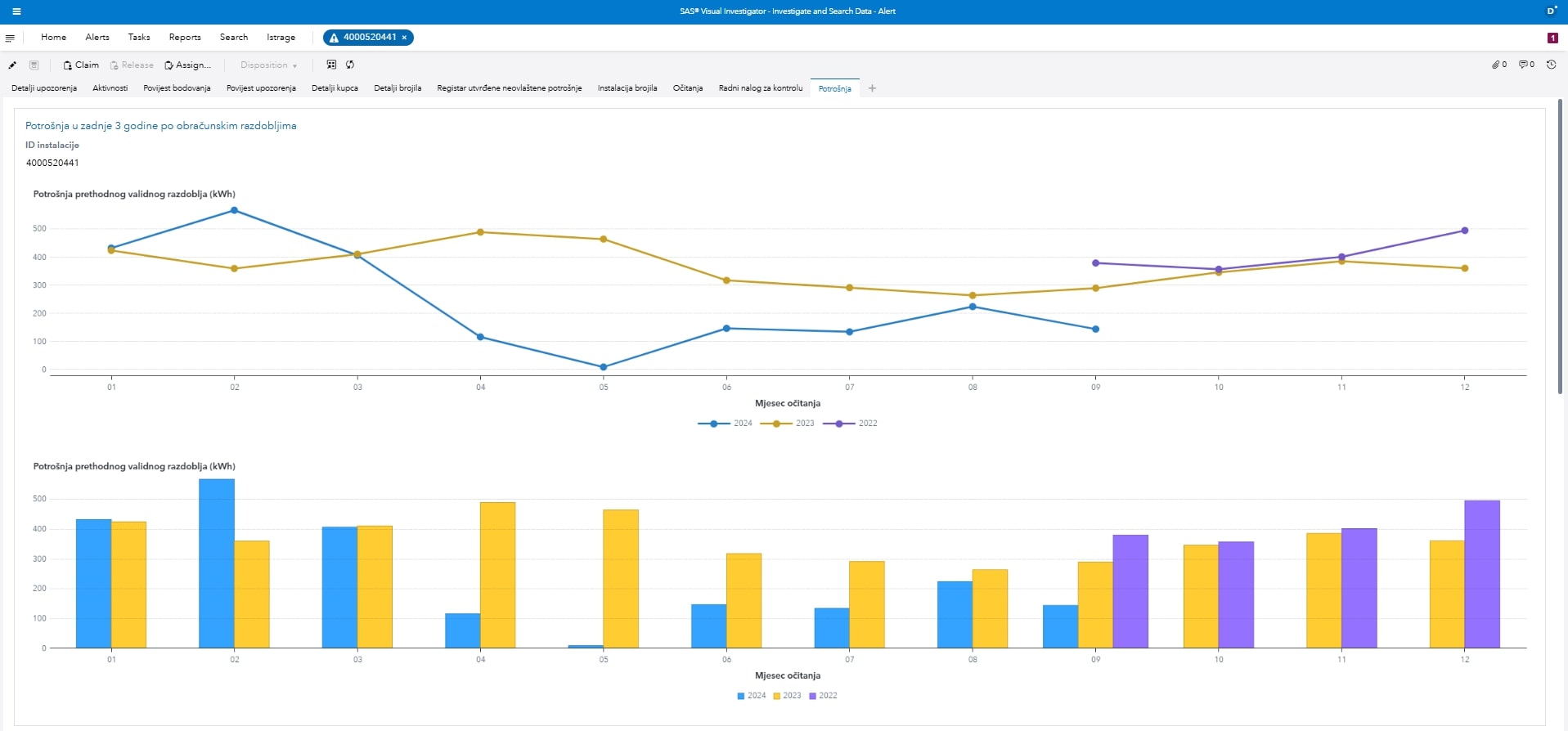The image size is (1568, 731).
Task: Click the Claim button
Action: pyautogui.click(x=81, y=65)
